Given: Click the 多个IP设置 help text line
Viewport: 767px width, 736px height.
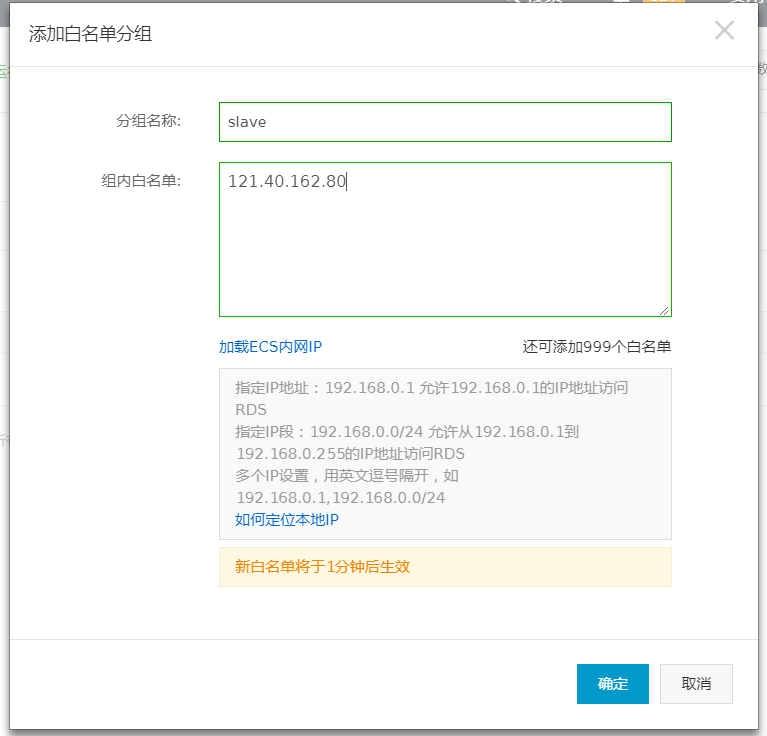Looking at the screenshot, I should 347,476.
